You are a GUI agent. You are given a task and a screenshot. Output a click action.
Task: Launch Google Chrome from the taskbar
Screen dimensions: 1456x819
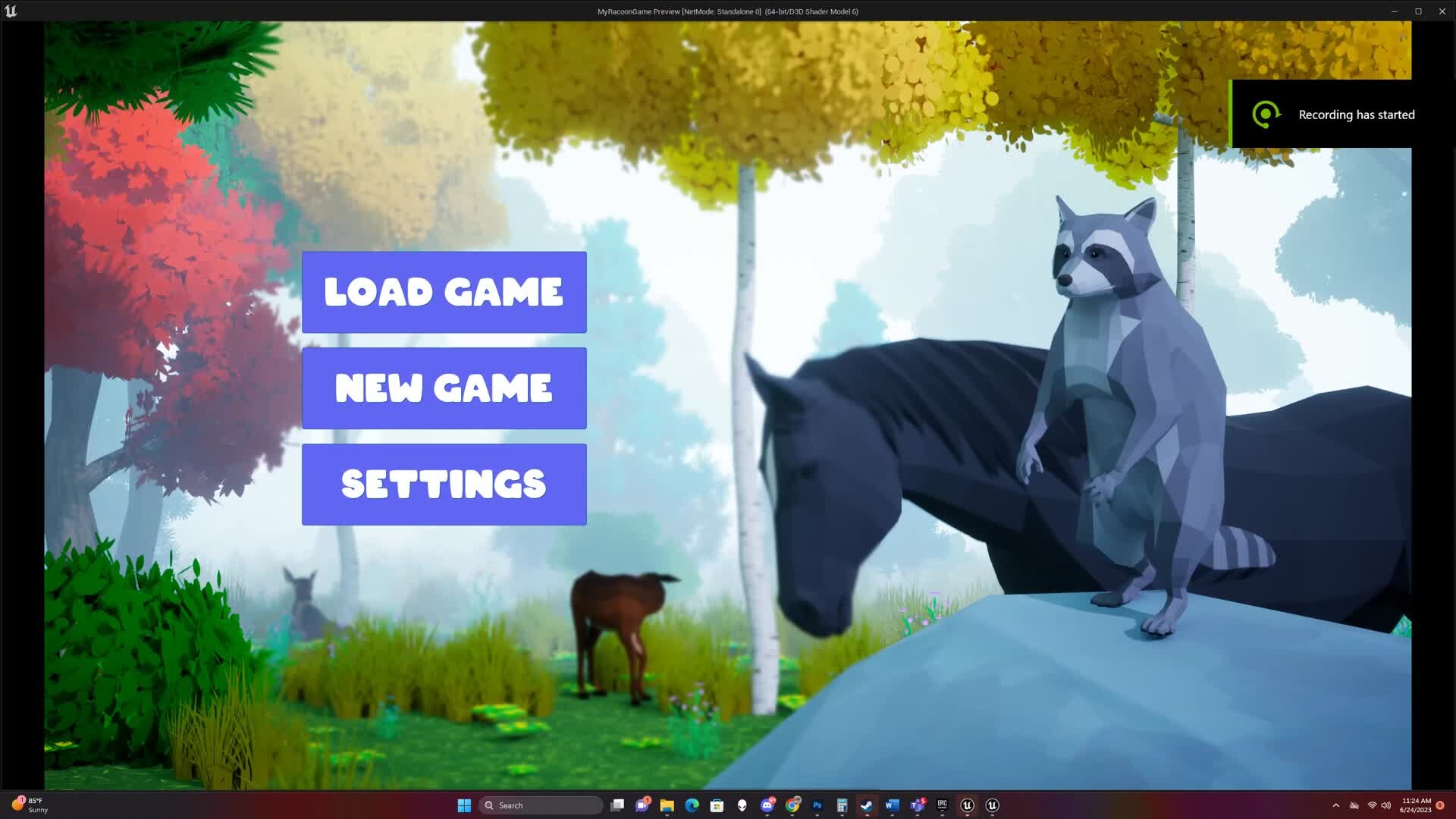coord(793,805)
